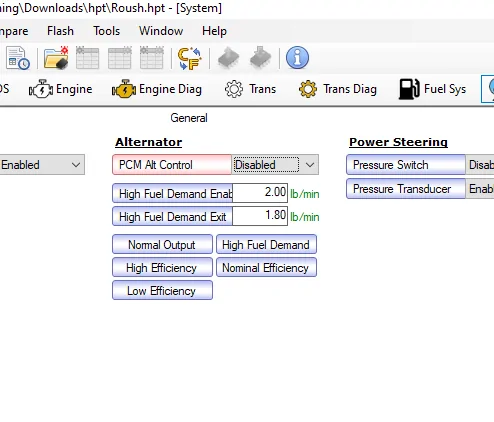This screenshot has width=494, height=422.
Task: Click the Normal Output table button
Action: [162, 244]
